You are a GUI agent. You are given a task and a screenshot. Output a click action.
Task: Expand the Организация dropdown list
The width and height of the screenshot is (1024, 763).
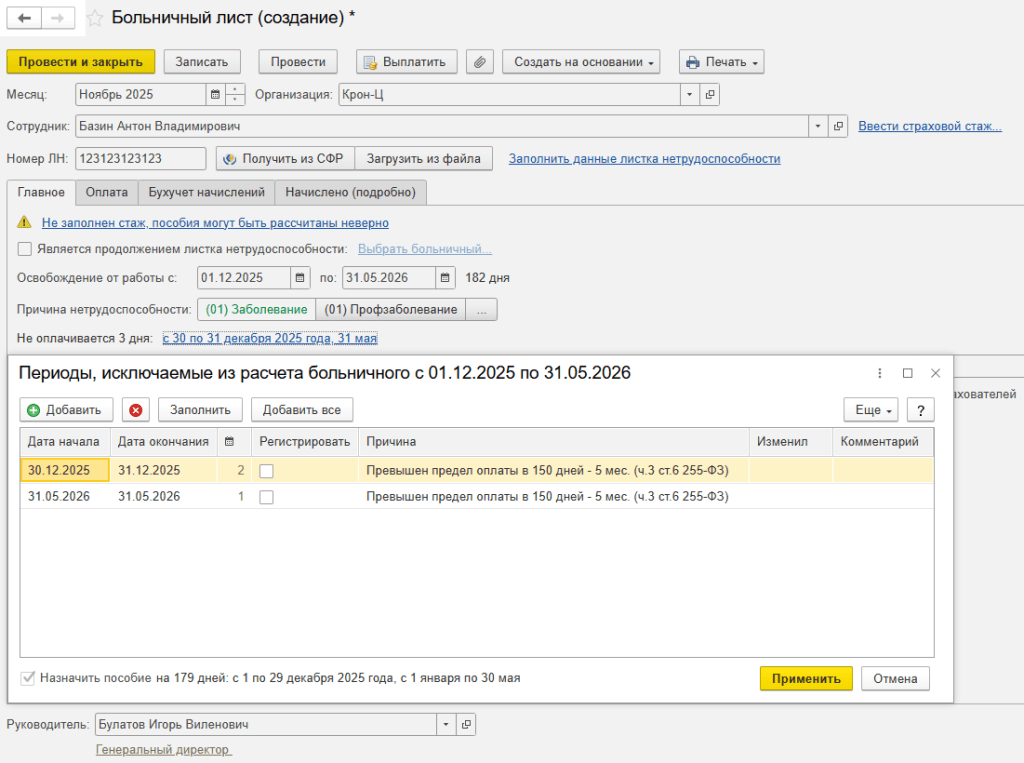coord(689,95)
